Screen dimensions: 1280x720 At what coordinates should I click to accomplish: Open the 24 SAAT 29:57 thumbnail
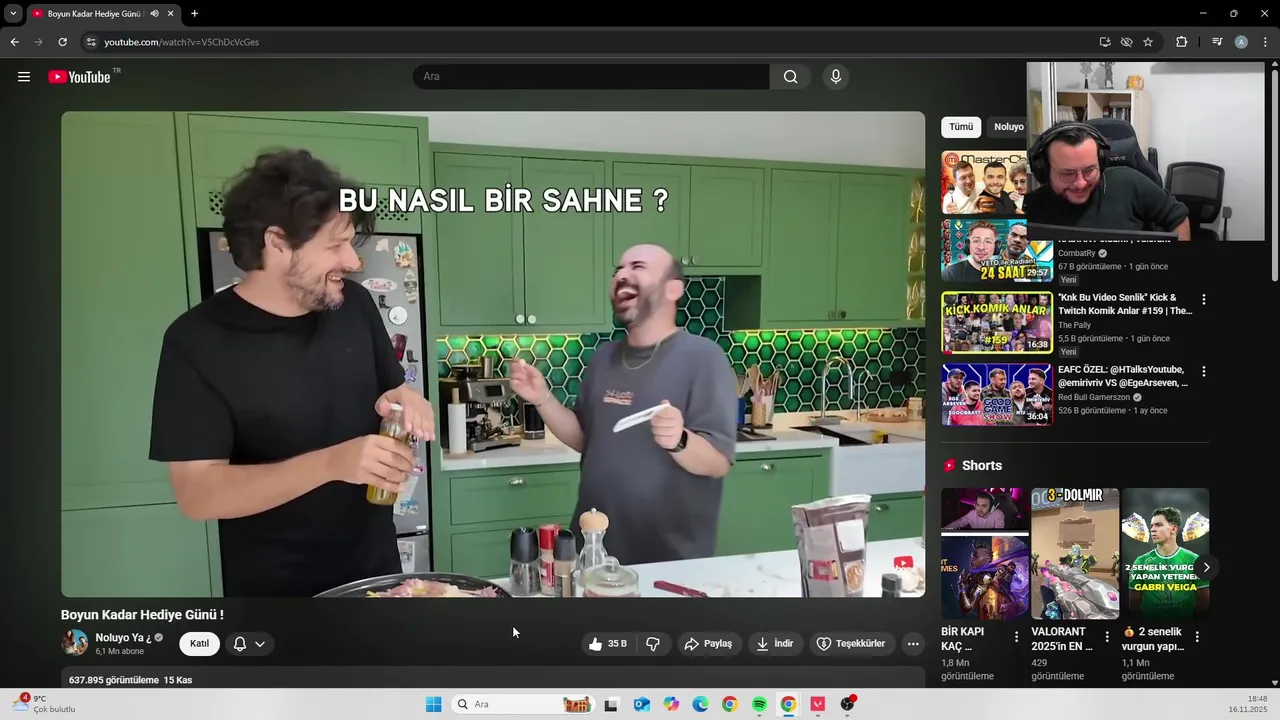click(x=997, y=250)
